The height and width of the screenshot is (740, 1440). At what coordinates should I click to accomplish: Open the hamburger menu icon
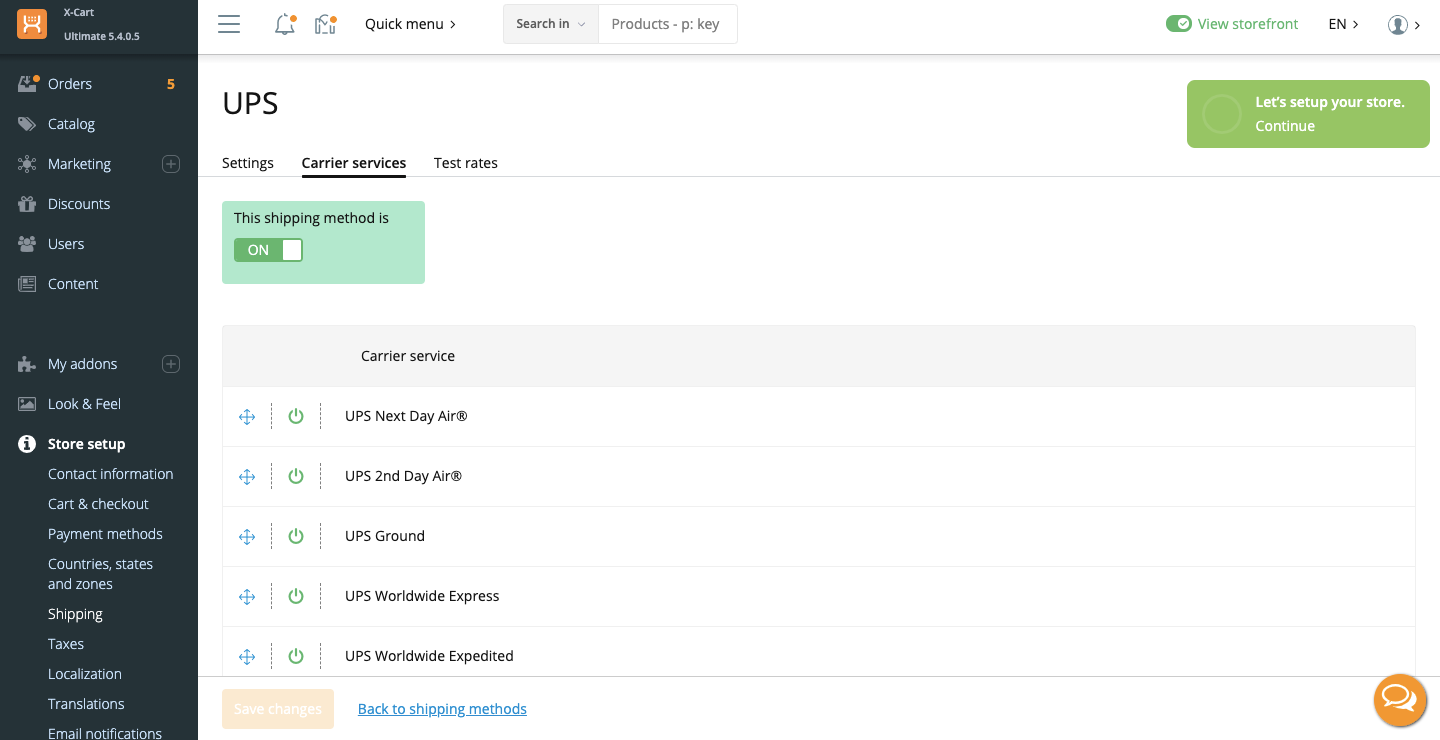click(229, 25)
